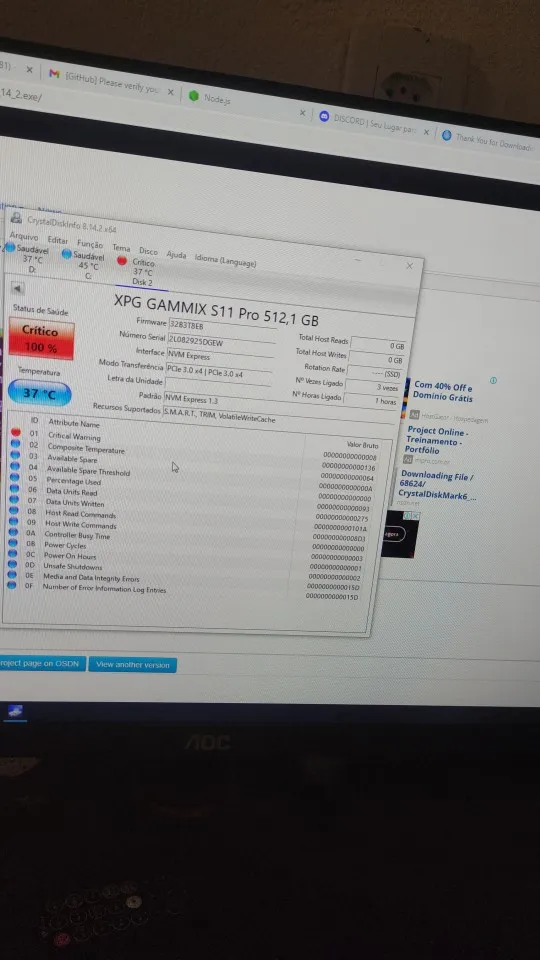This screenshot has width=540, height=960.
Task: Click the Interface field NVM Express
Action: point(219,357)
